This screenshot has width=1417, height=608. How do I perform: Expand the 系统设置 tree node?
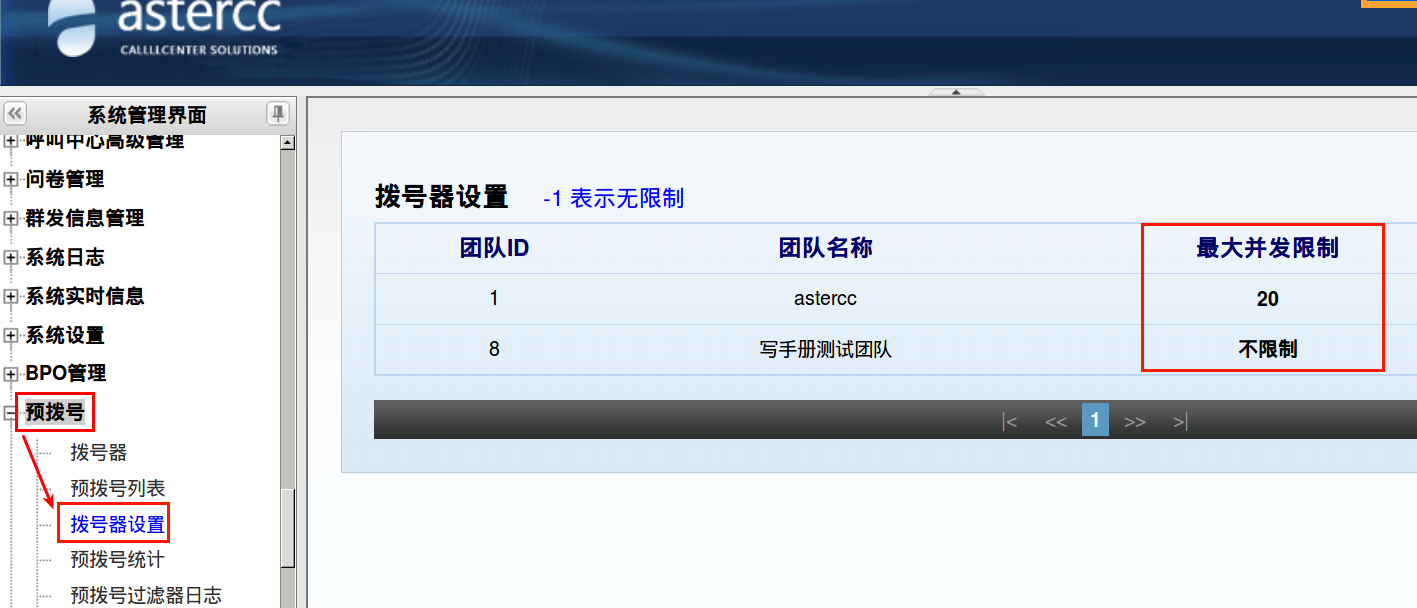[11, 335]
